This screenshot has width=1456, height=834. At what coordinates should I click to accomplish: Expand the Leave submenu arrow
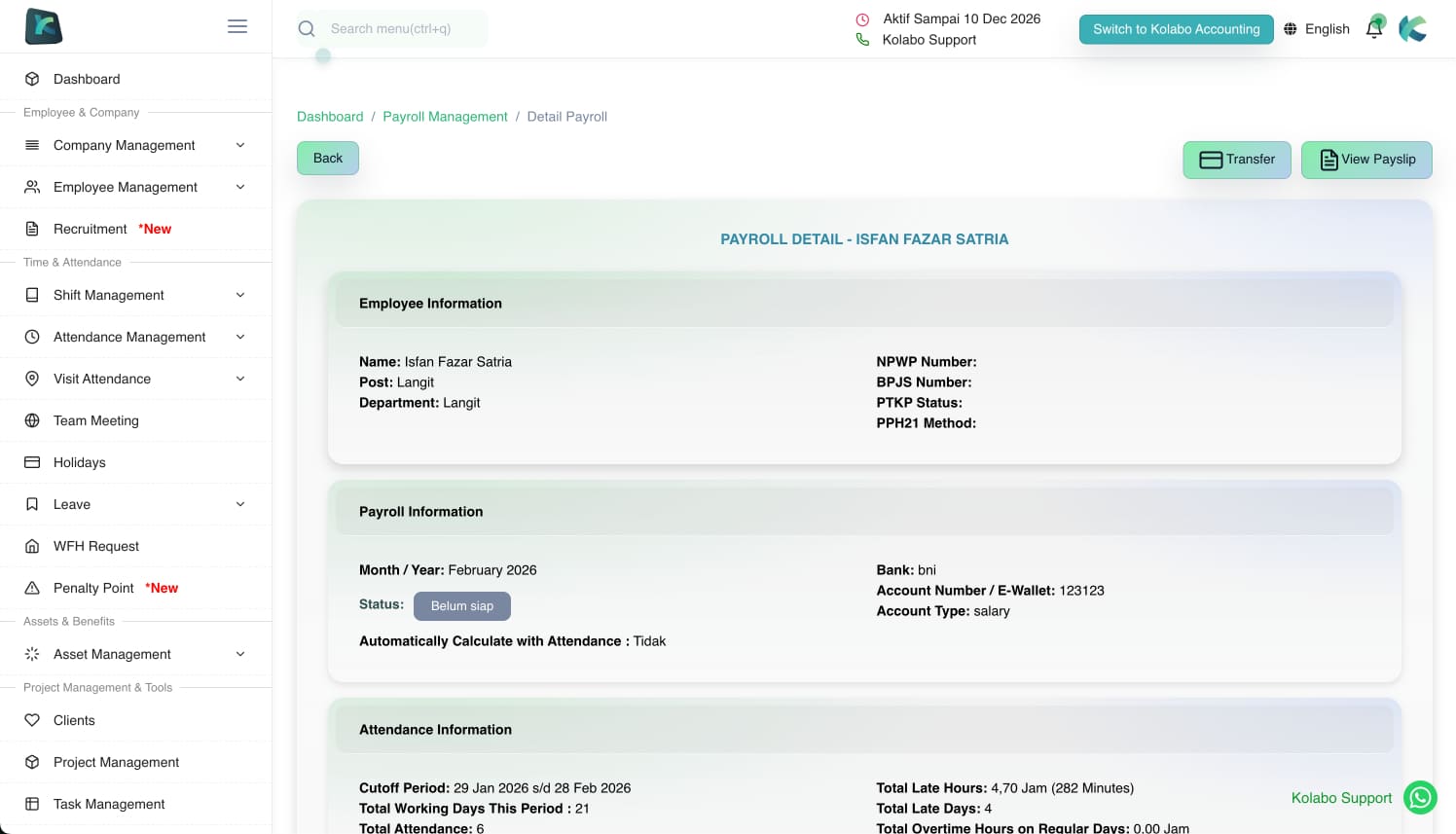240,504
